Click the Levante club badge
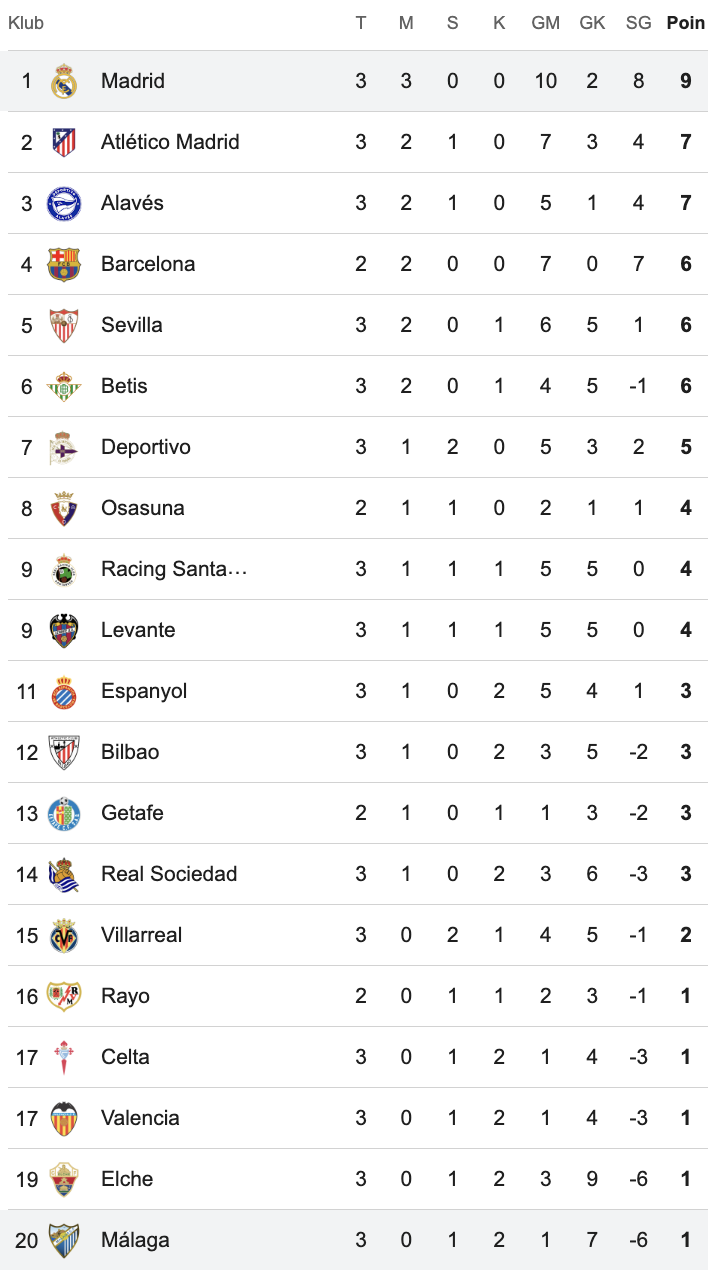 pyautogui.click(x=64, y=630)
